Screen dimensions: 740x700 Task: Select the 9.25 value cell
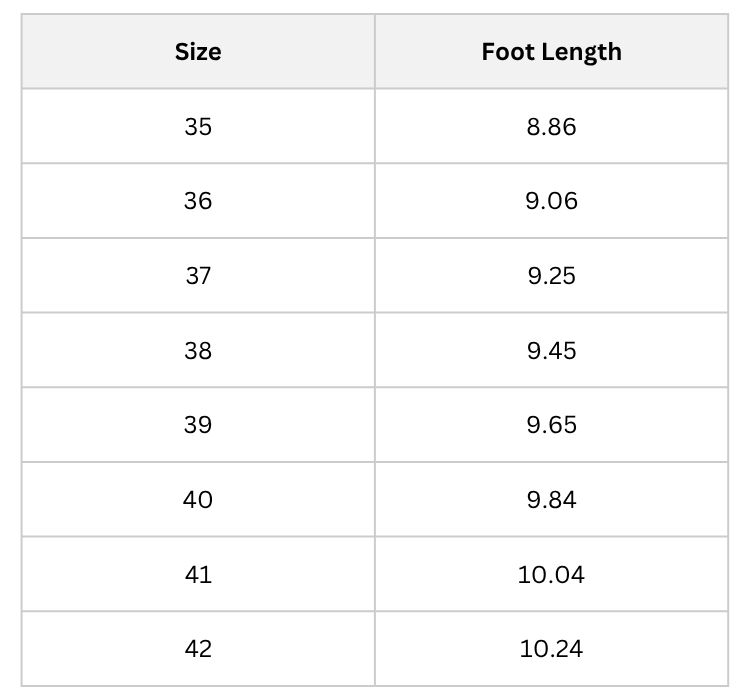[552, 276]
